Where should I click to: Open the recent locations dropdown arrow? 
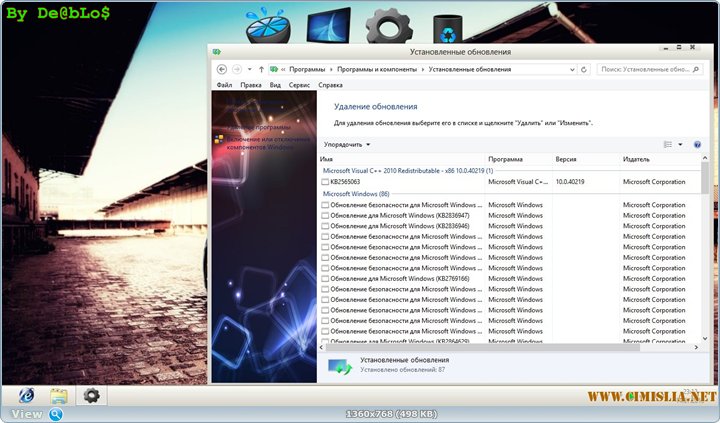[249, 69]
